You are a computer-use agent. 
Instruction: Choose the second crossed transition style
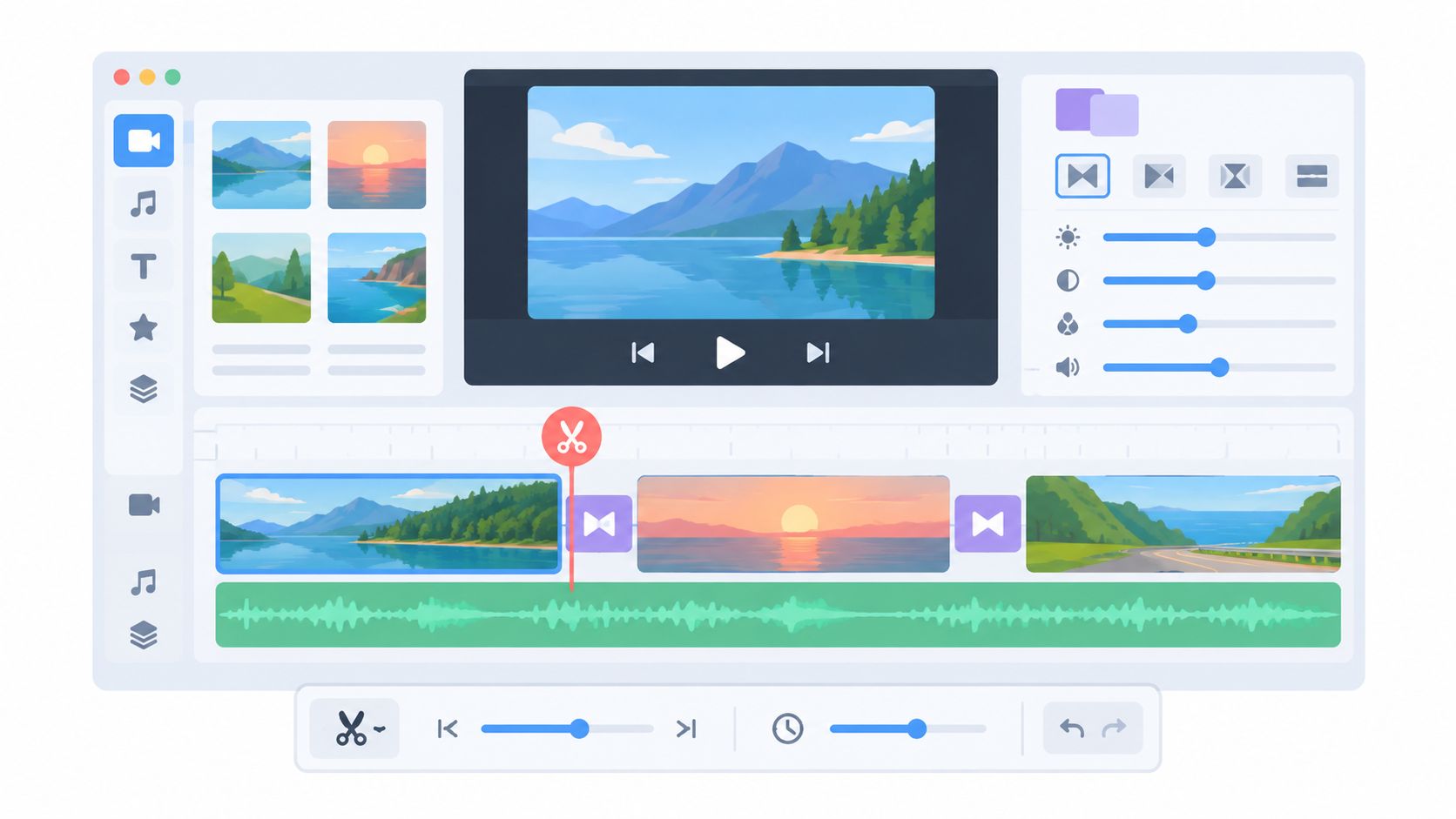point(1159,176)
